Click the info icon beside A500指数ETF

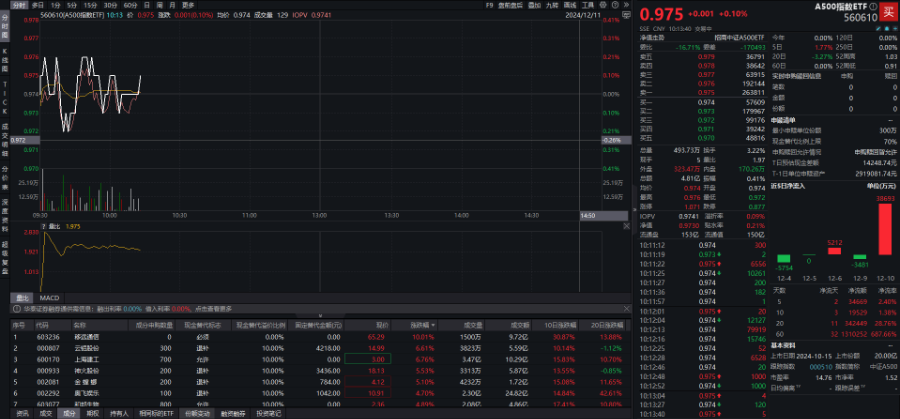(x=872, y=5)
